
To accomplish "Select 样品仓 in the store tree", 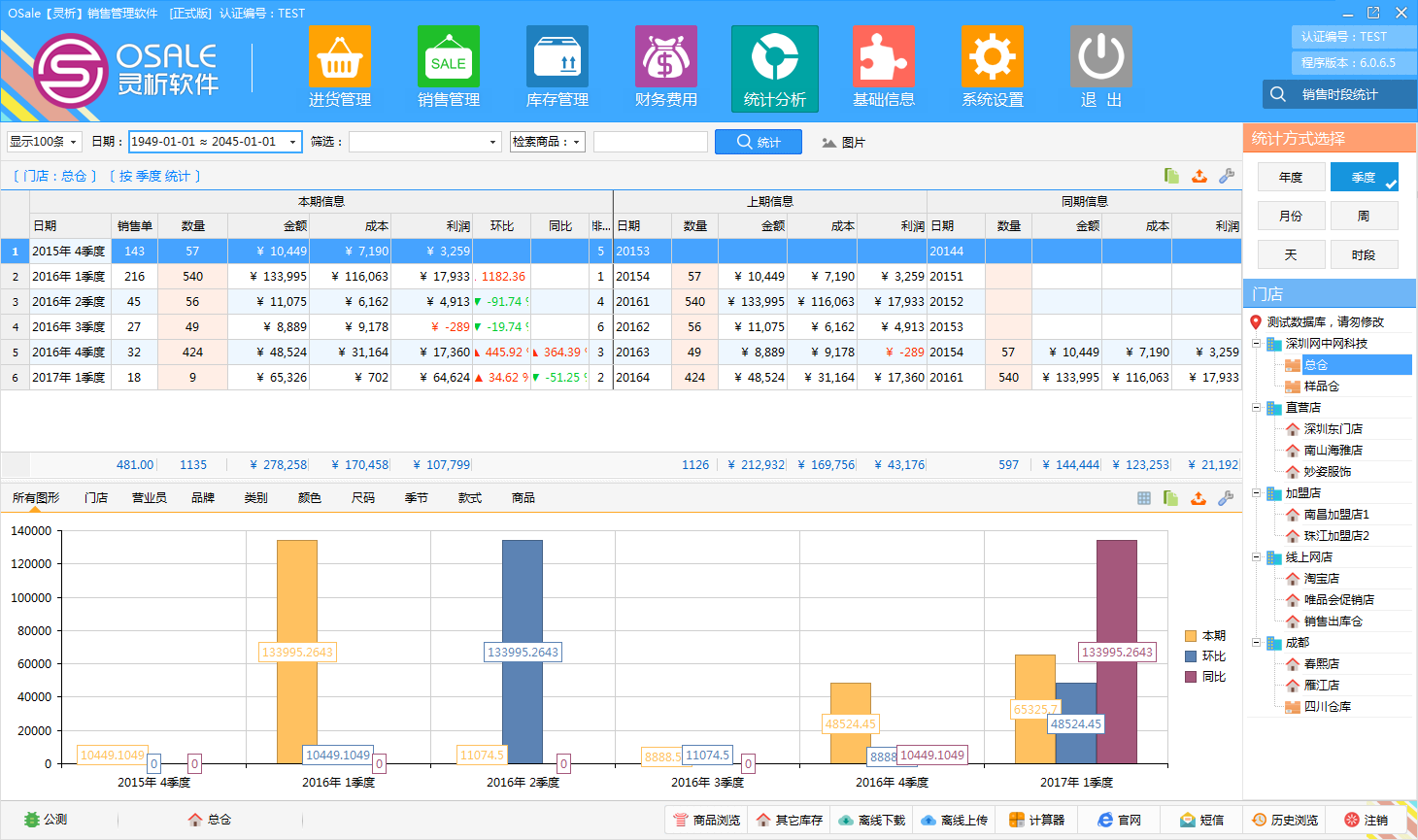I will 1321,386.
